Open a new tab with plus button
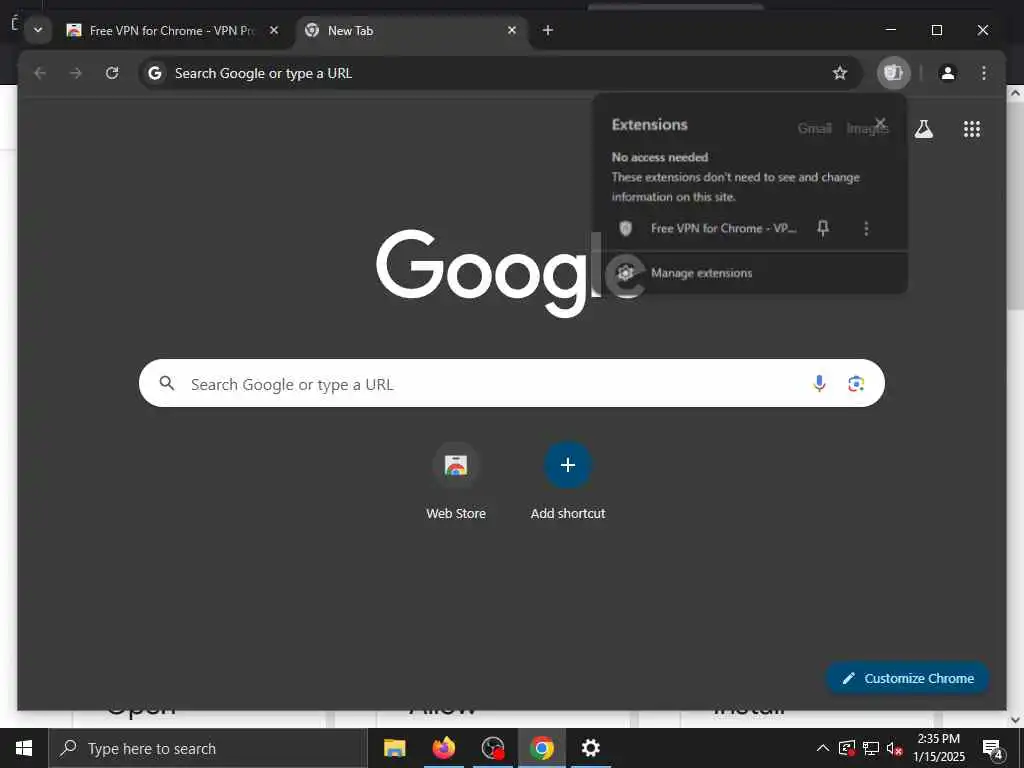 pos(548,30)
